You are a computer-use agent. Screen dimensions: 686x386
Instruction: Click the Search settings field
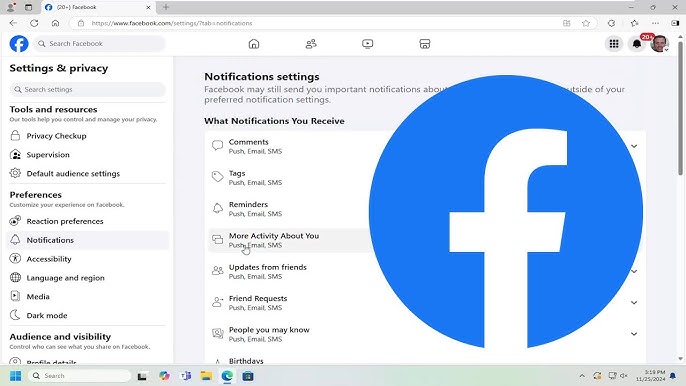(x=88, y=89)
